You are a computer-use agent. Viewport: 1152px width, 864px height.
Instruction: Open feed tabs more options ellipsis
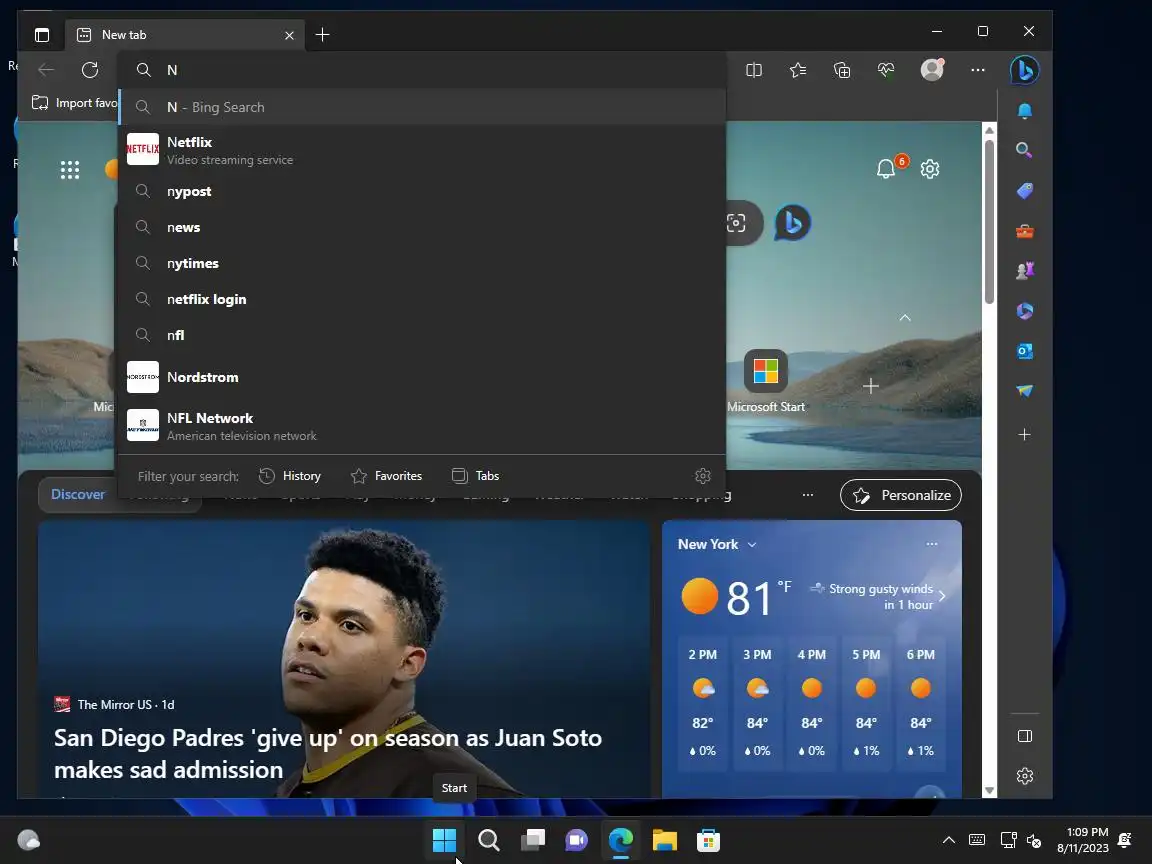(x=807, y=494)
